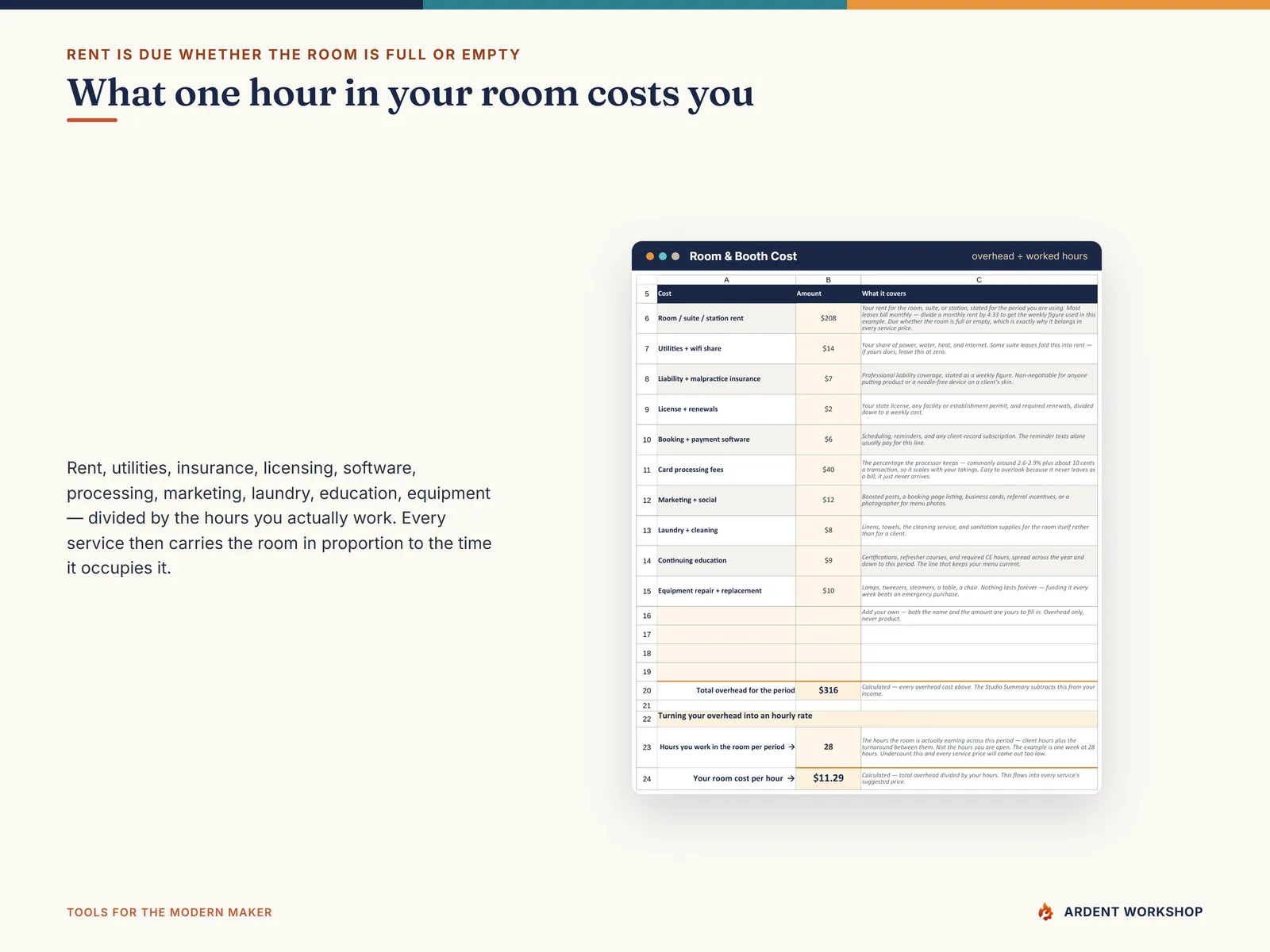Image resolution: width=1270 pixels, height=952 pixels.
Task: Select 'Hours you work in the room per period' label
Action: (x=727, y=747)
